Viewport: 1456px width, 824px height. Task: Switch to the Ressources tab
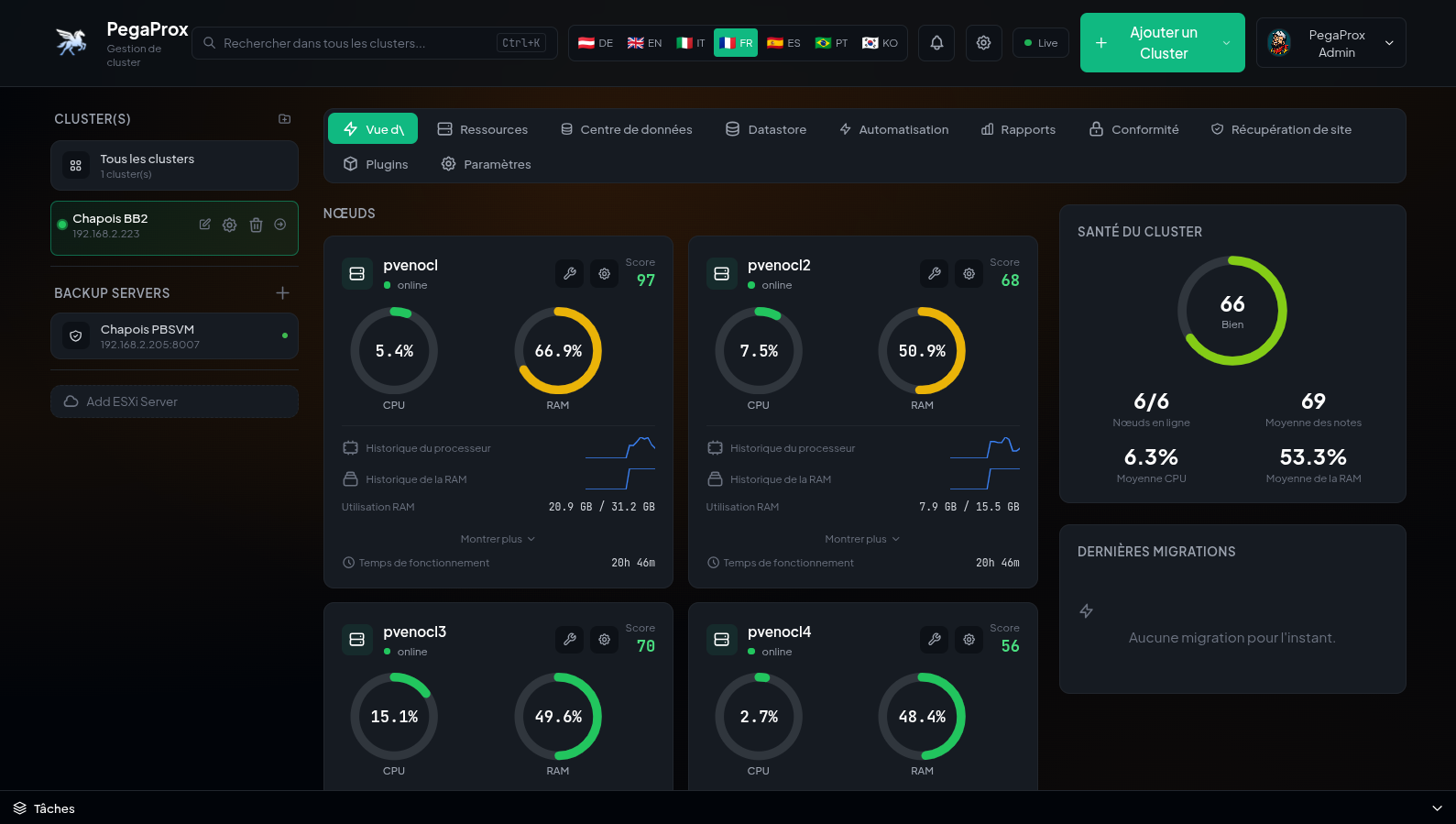coord(483,129)
